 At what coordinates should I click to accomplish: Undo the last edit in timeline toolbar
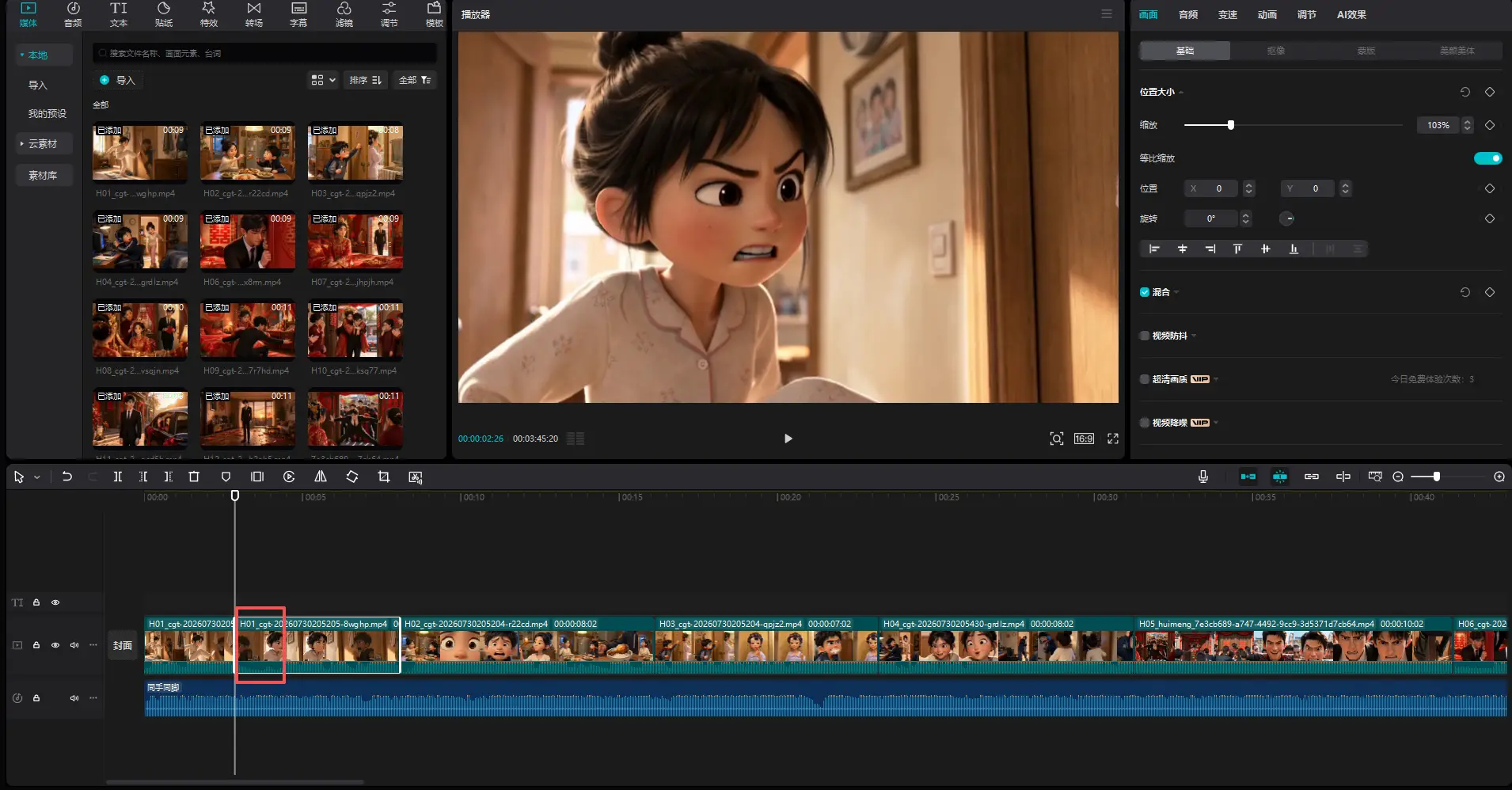[67, 477]
